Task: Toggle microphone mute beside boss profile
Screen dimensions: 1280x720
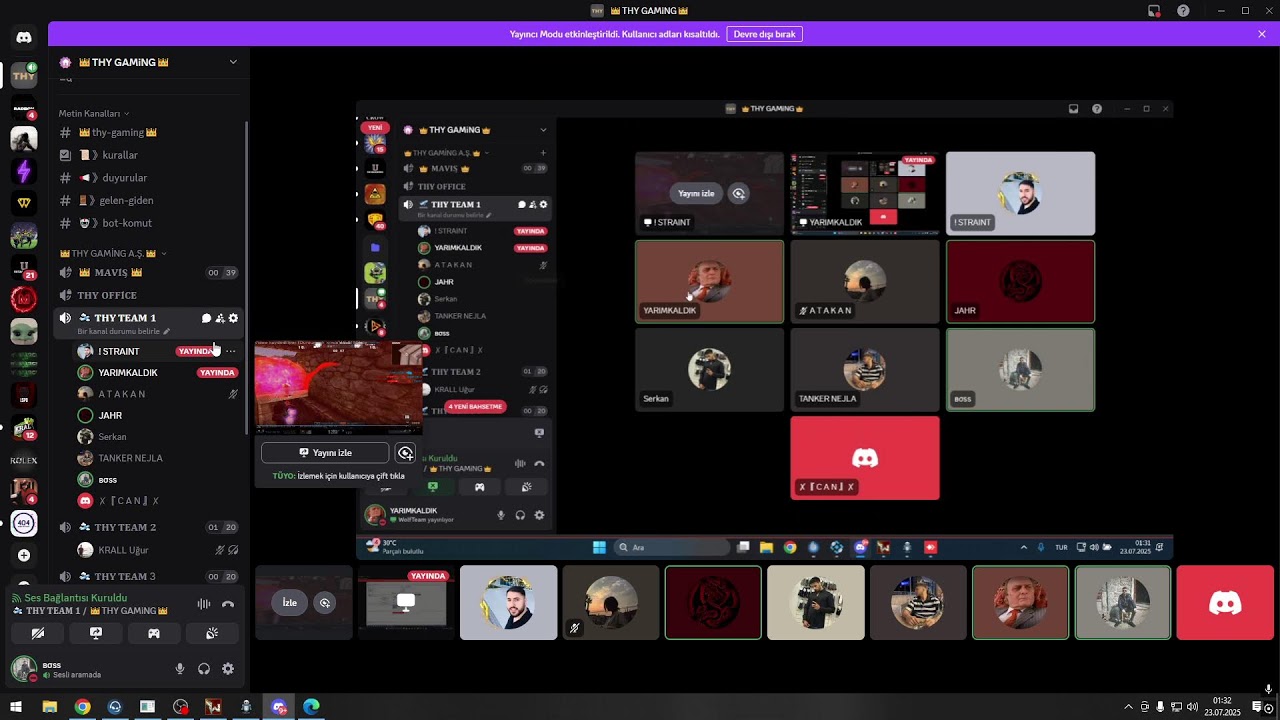Action: (x=180, y=669)
